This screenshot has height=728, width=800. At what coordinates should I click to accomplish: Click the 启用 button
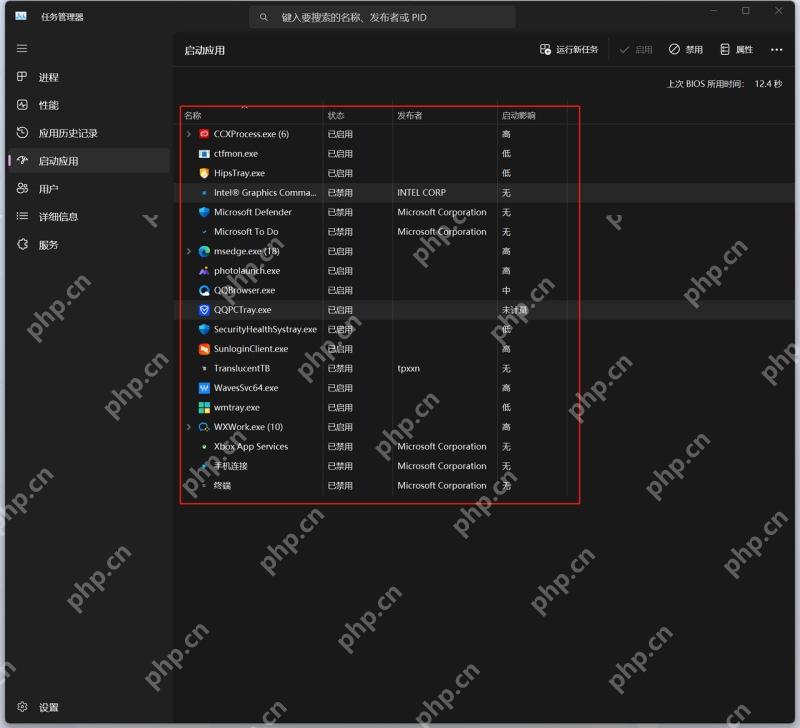click(x=636, y=49)
